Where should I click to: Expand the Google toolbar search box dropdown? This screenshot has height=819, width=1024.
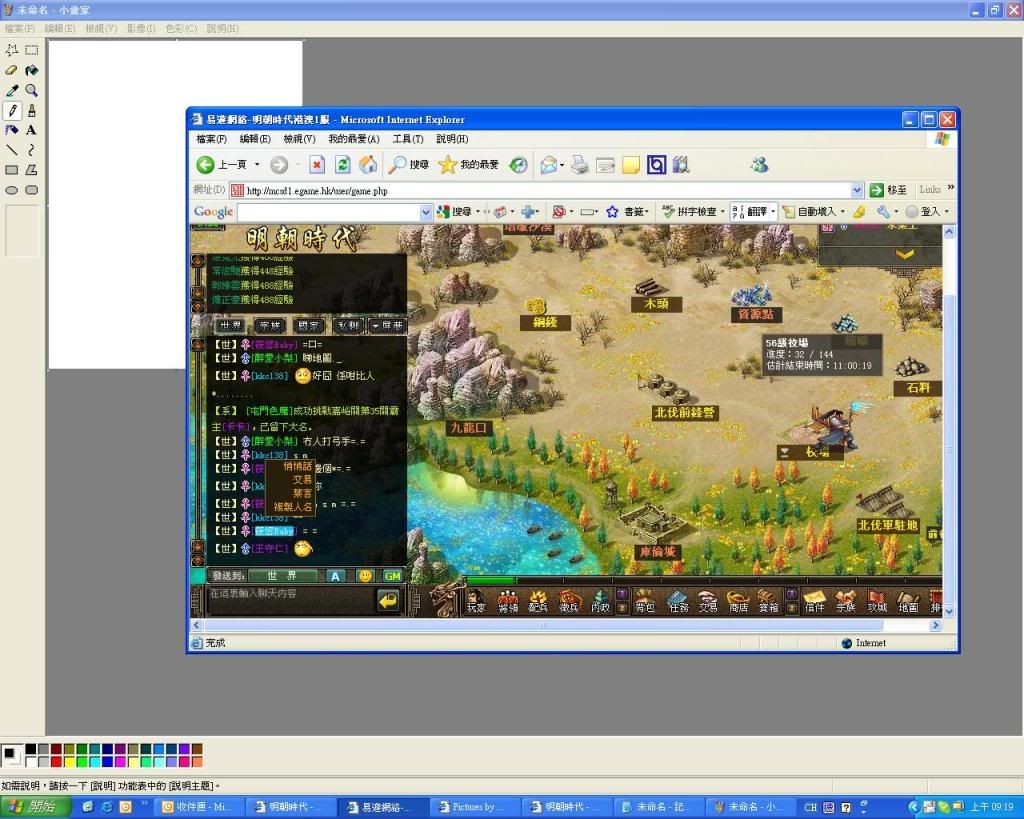click(x=426, y=212)
